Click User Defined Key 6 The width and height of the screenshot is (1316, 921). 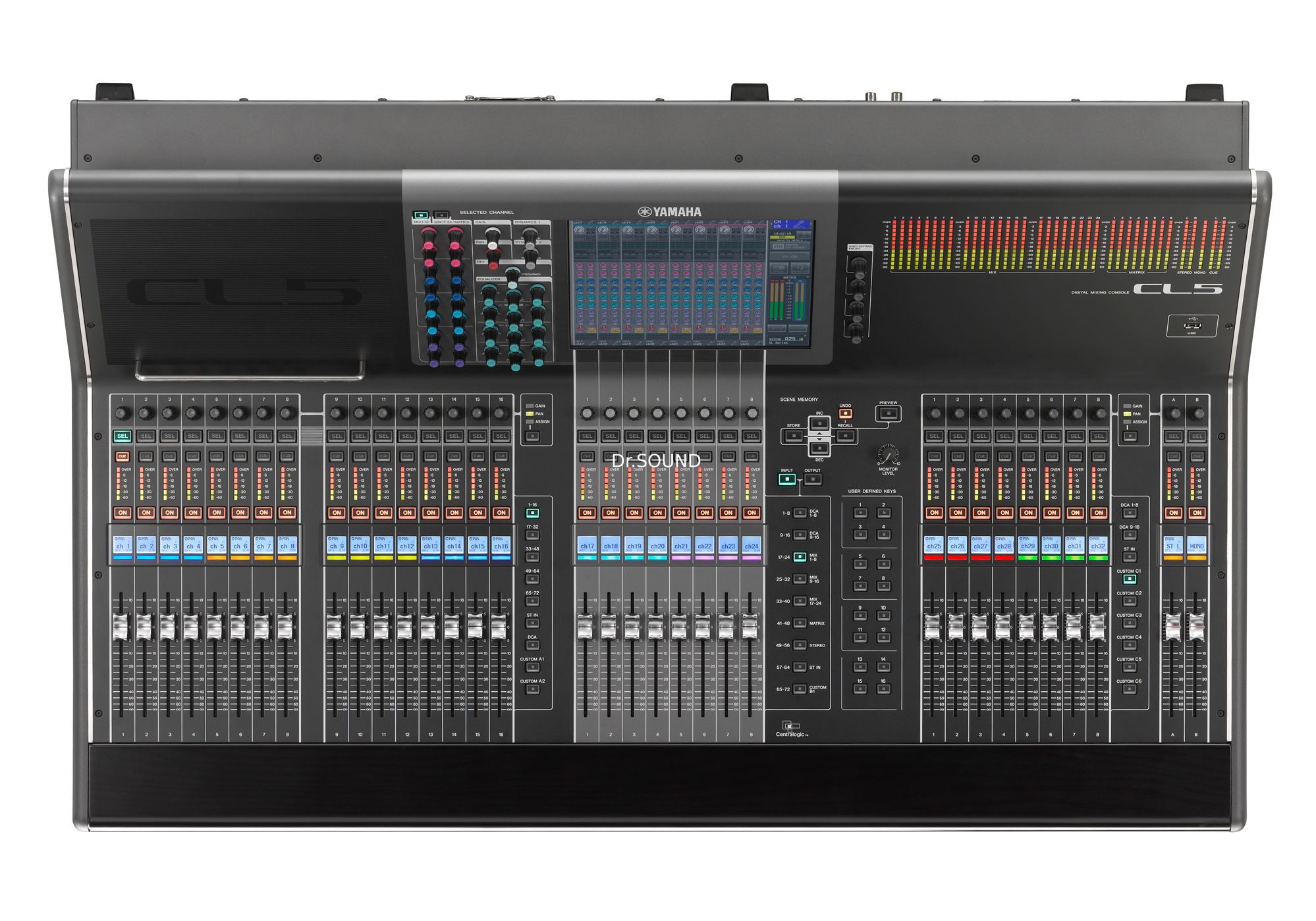(883, 564)
